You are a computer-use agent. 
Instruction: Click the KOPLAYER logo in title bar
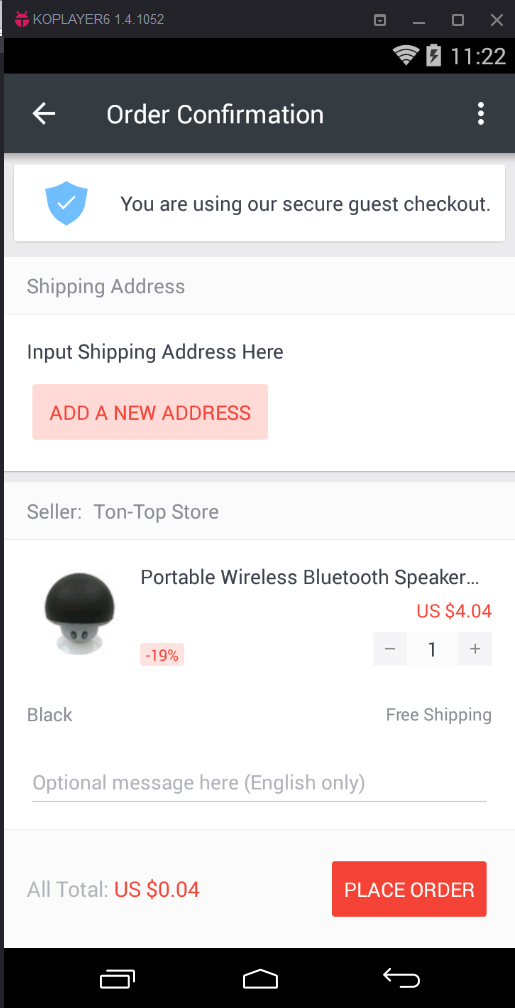tap(22, 19)
